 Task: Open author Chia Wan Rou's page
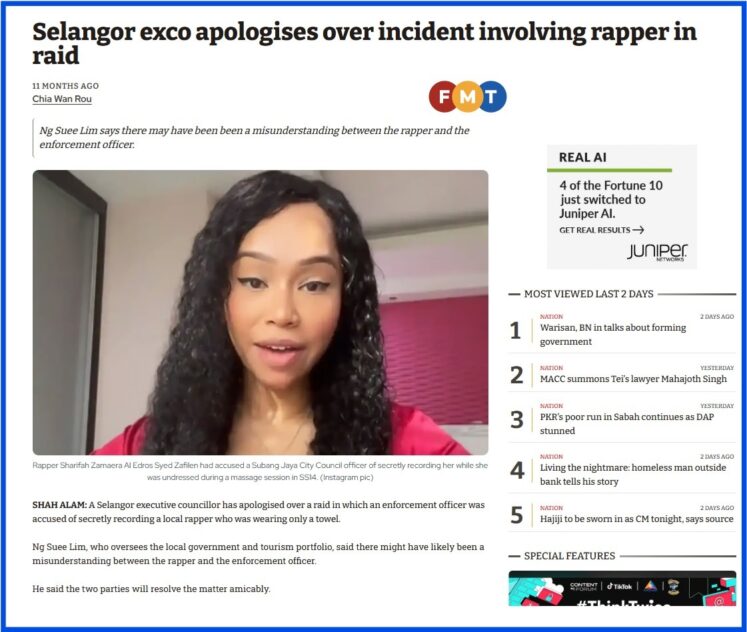[x=62, y=99]
